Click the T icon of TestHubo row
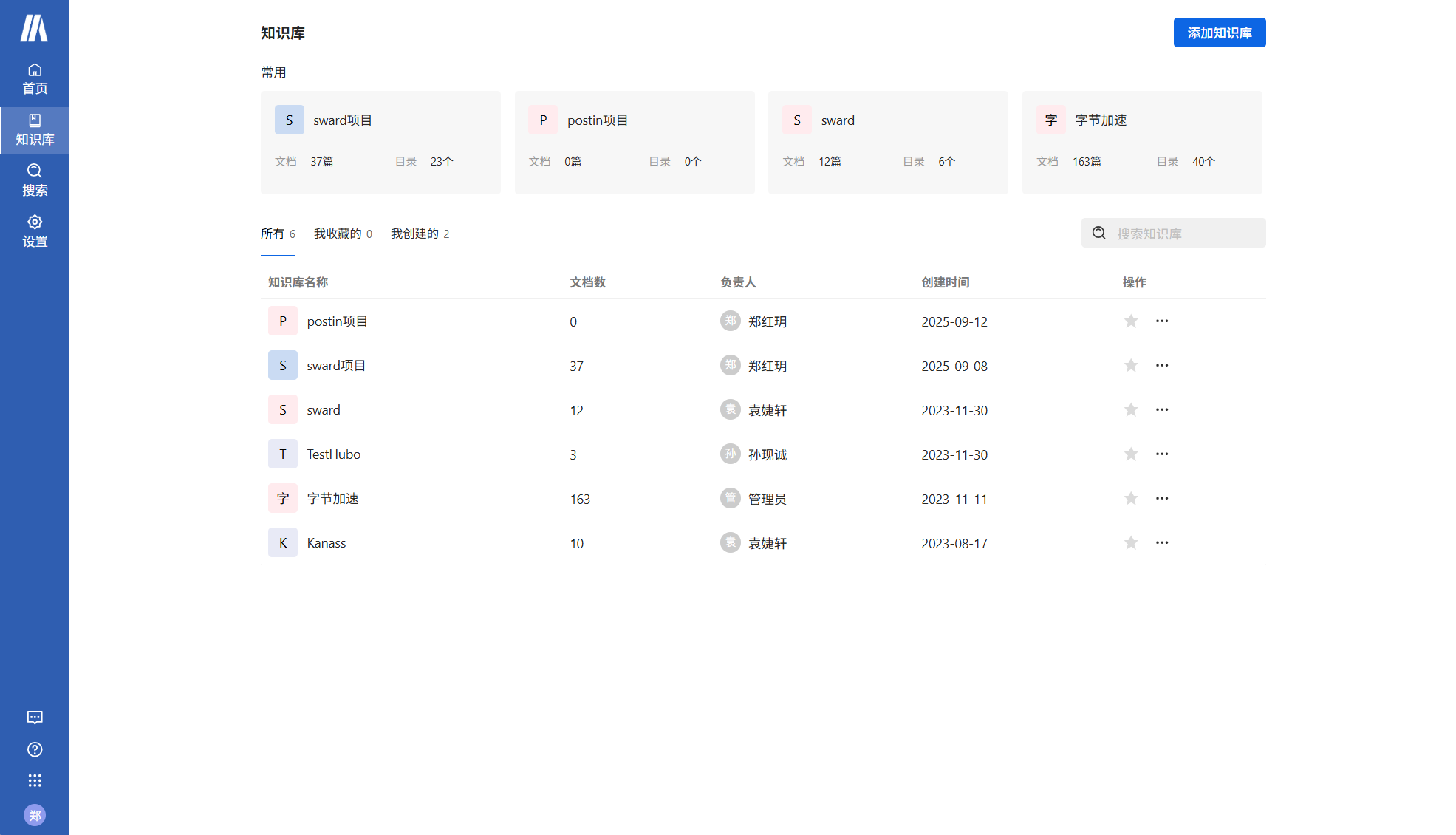 coord(283,454)
